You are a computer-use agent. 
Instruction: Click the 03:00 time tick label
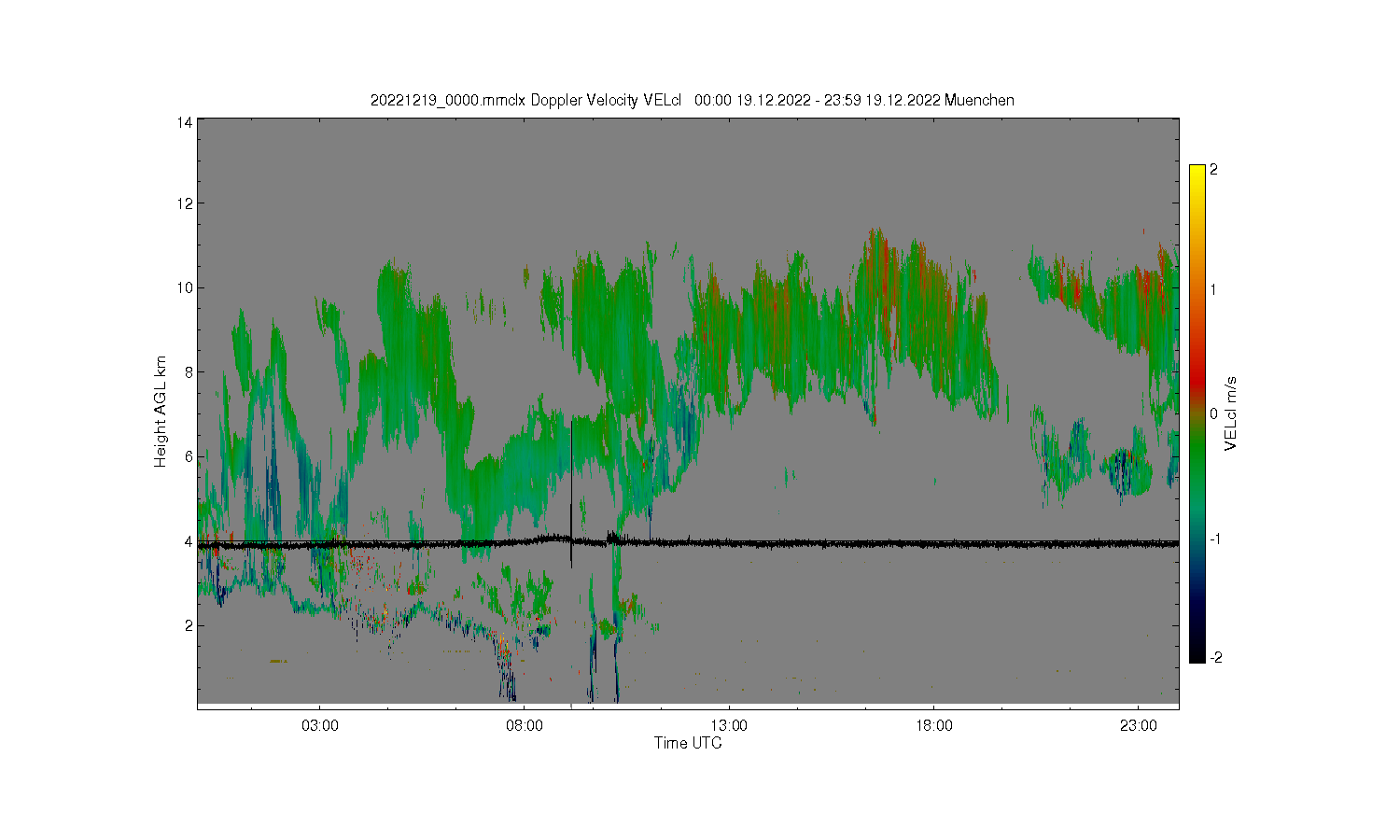point(320,725)
